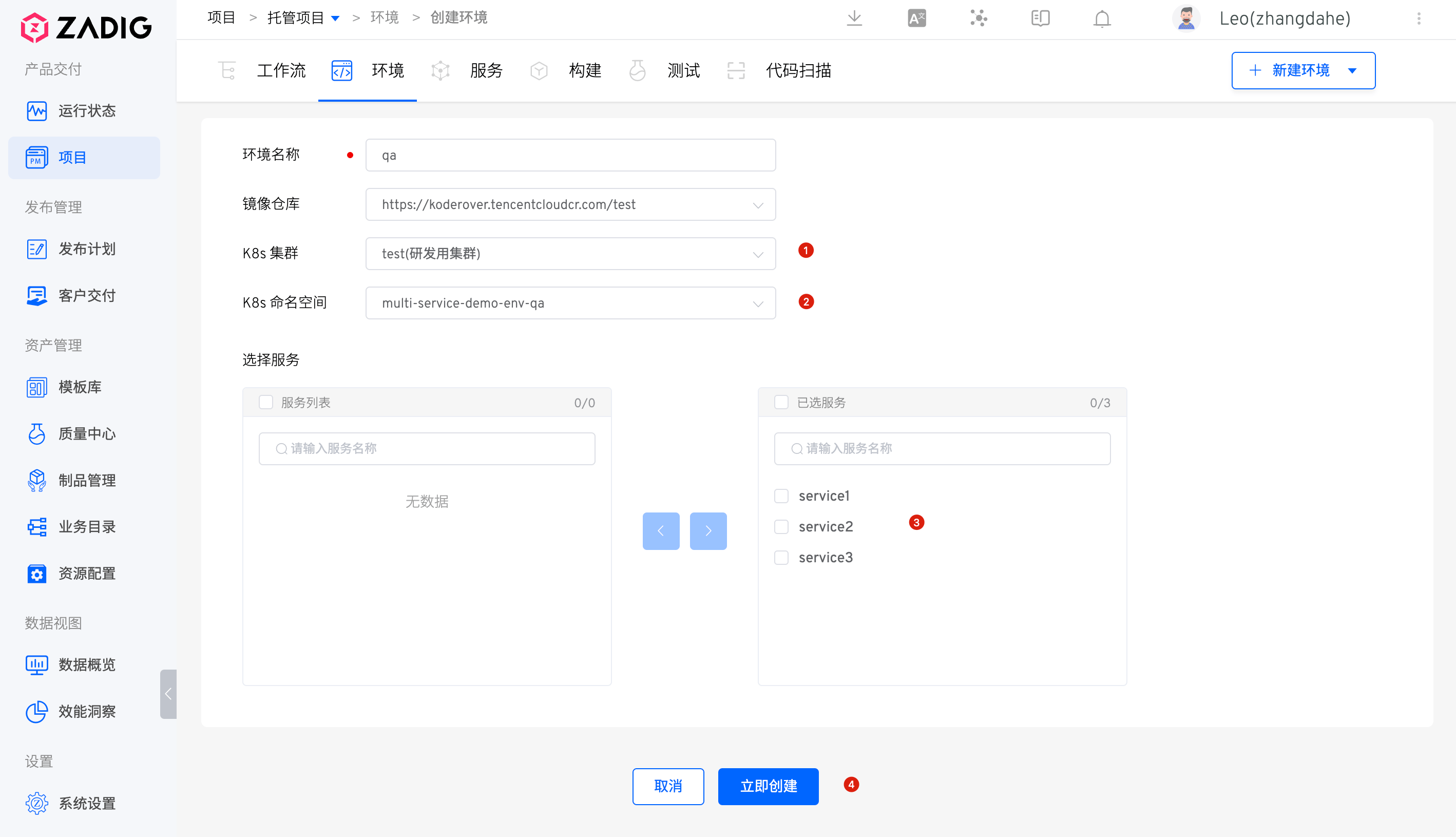Image resolution: width=1456 pixels, height=837 pixels.
Task: Switch to the 构建 tab
Action: pyautogui.click(x=565, y=71)
